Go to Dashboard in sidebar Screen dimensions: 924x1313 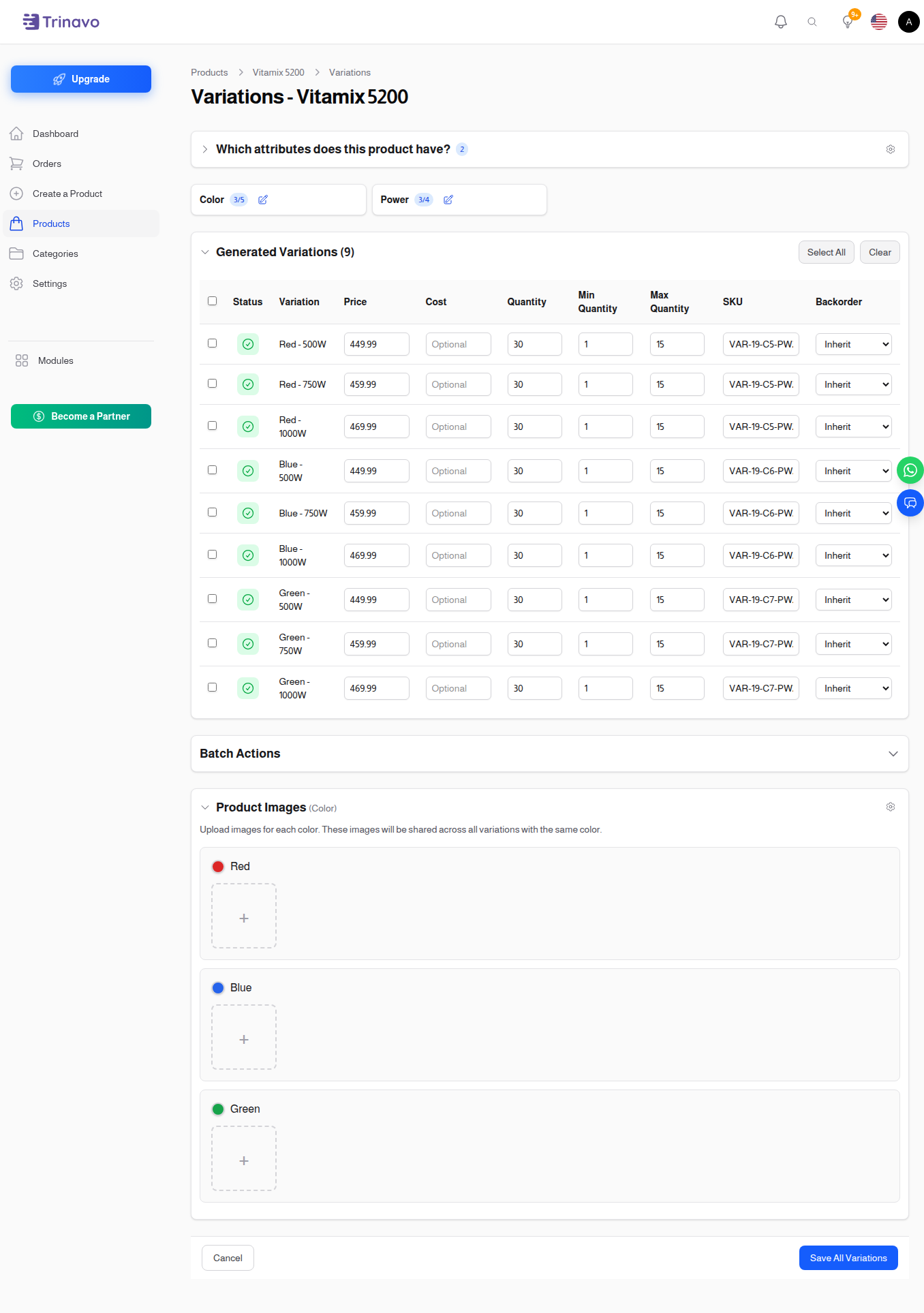[81, 134]
